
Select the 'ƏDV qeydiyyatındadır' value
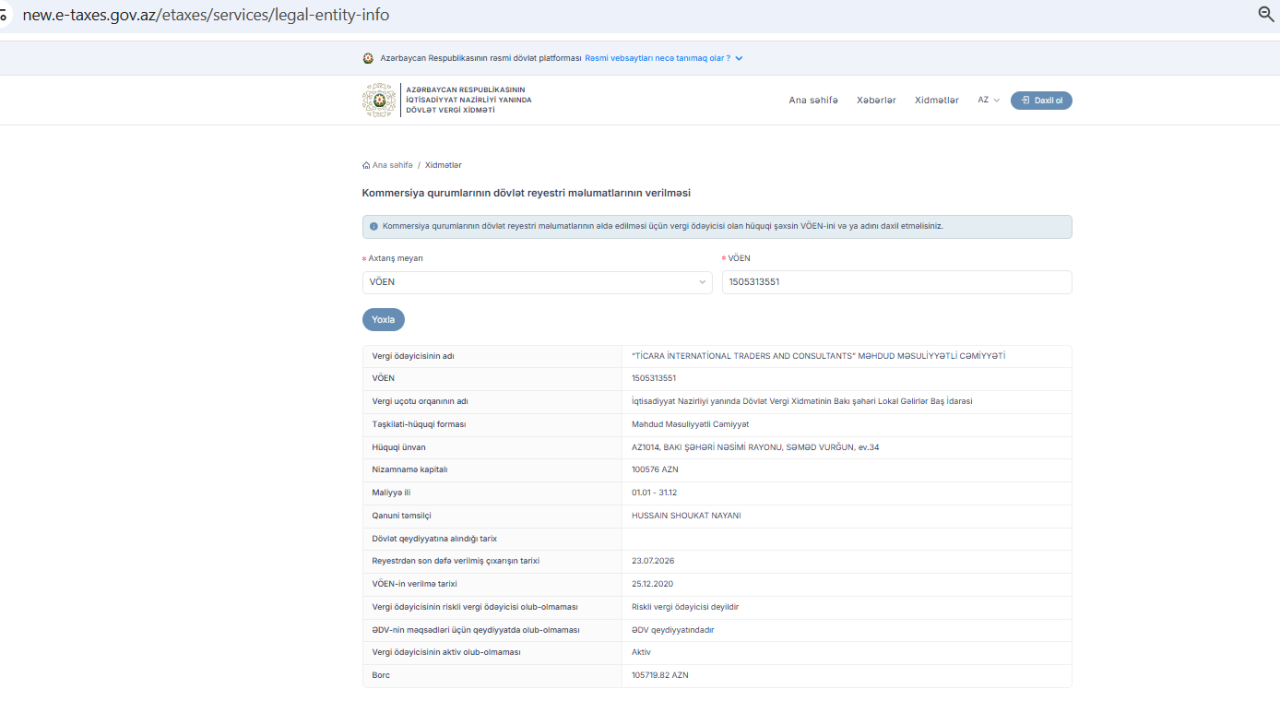tap(673, 630)
